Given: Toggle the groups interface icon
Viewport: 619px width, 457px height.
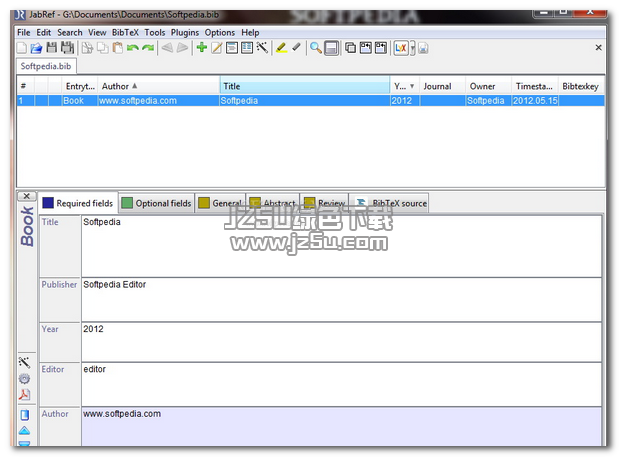Looking at the screenshot, I should pos(350,48).
